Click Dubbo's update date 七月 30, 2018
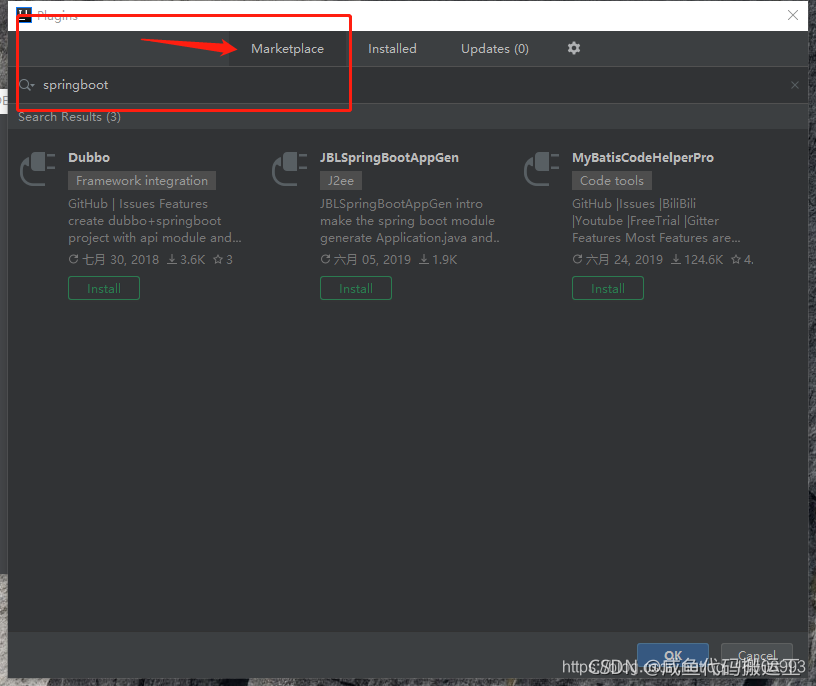Screen dimensions: 816x686 114,259
